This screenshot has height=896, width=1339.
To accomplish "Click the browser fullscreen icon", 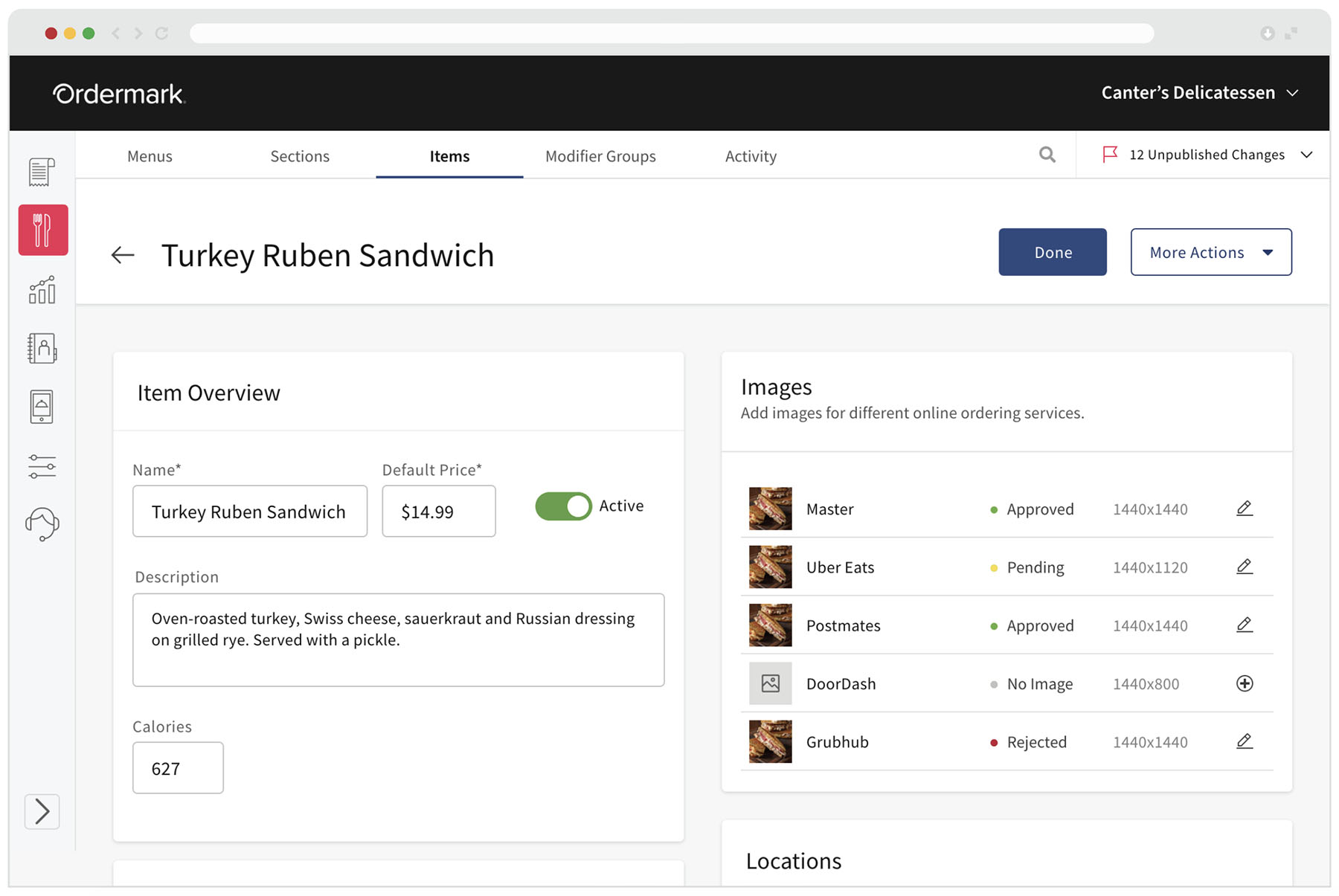I will 1291,33.
